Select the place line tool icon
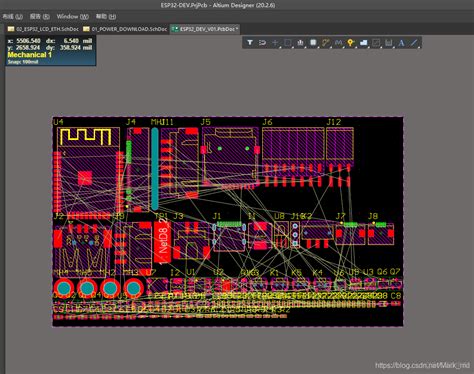The width and height of the screenshot is (474, 374). point(414,43)
